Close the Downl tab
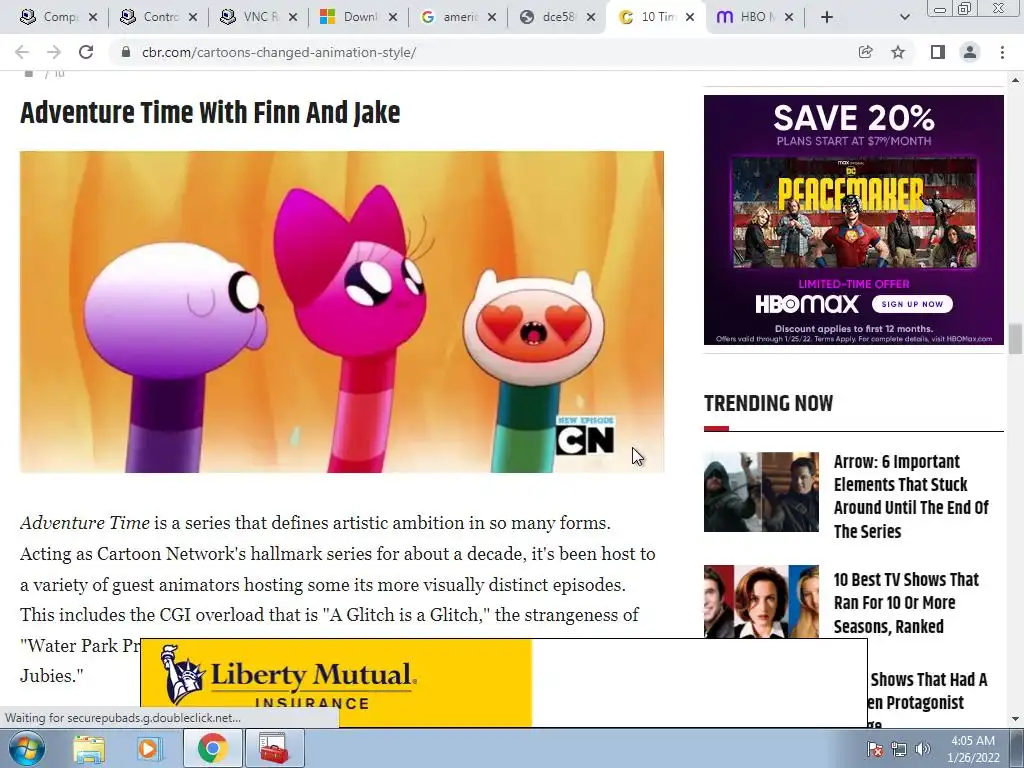The image size is (1024, 768). (392, 18)
